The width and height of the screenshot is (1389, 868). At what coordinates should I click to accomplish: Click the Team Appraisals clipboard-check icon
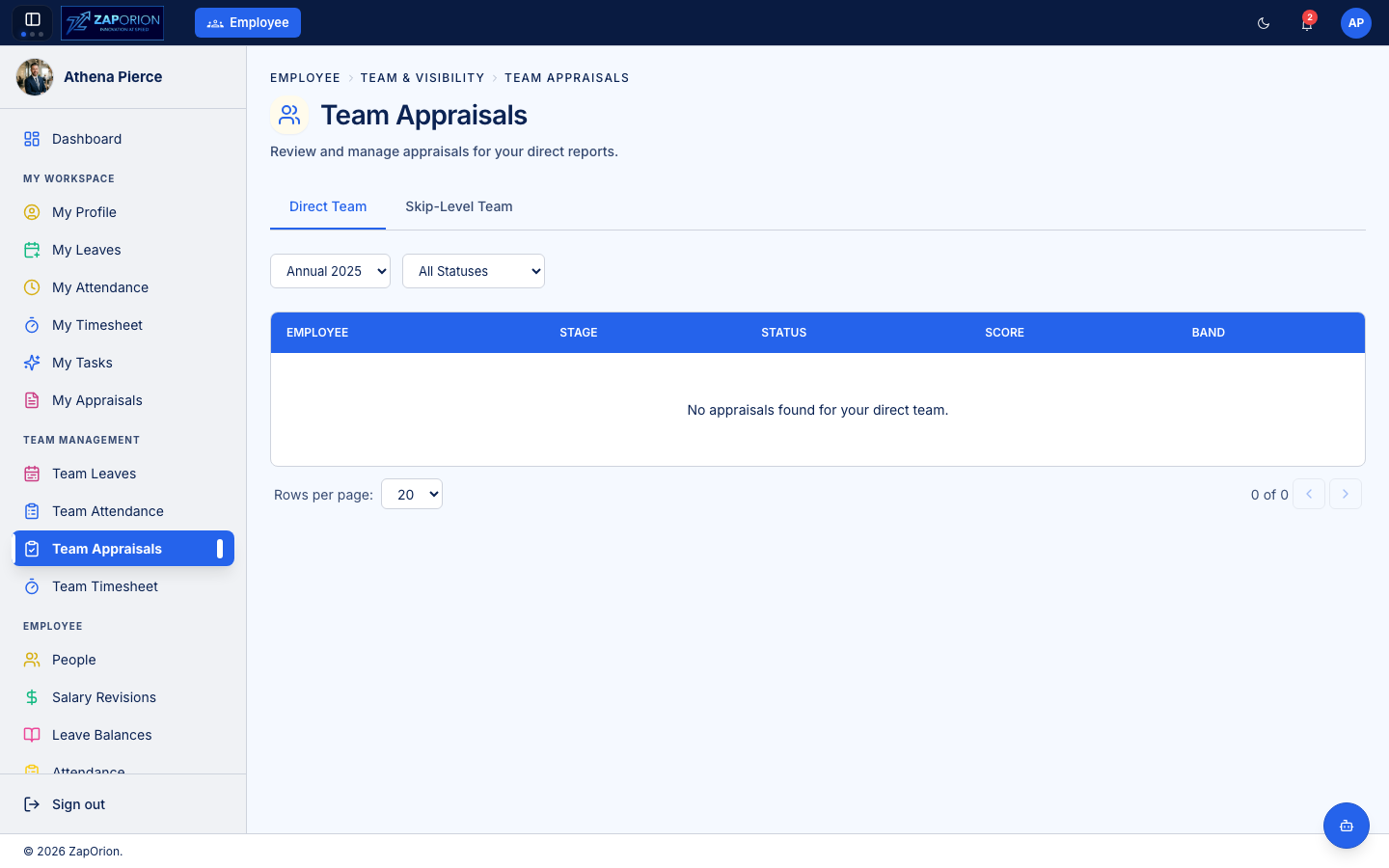32,549
